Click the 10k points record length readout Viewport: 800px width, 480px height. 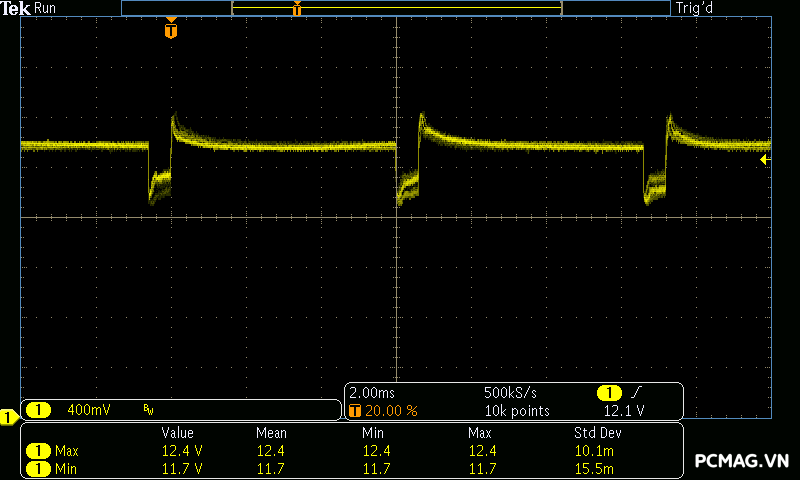(517, 411)
